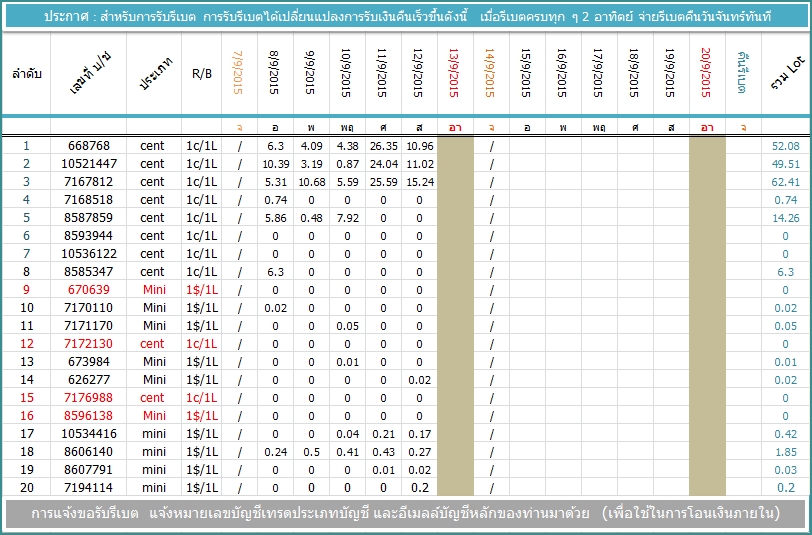Select the 11.02 cell
This screenshot has width=812, height=535.
pyautogui.click(x=419, y=164)
